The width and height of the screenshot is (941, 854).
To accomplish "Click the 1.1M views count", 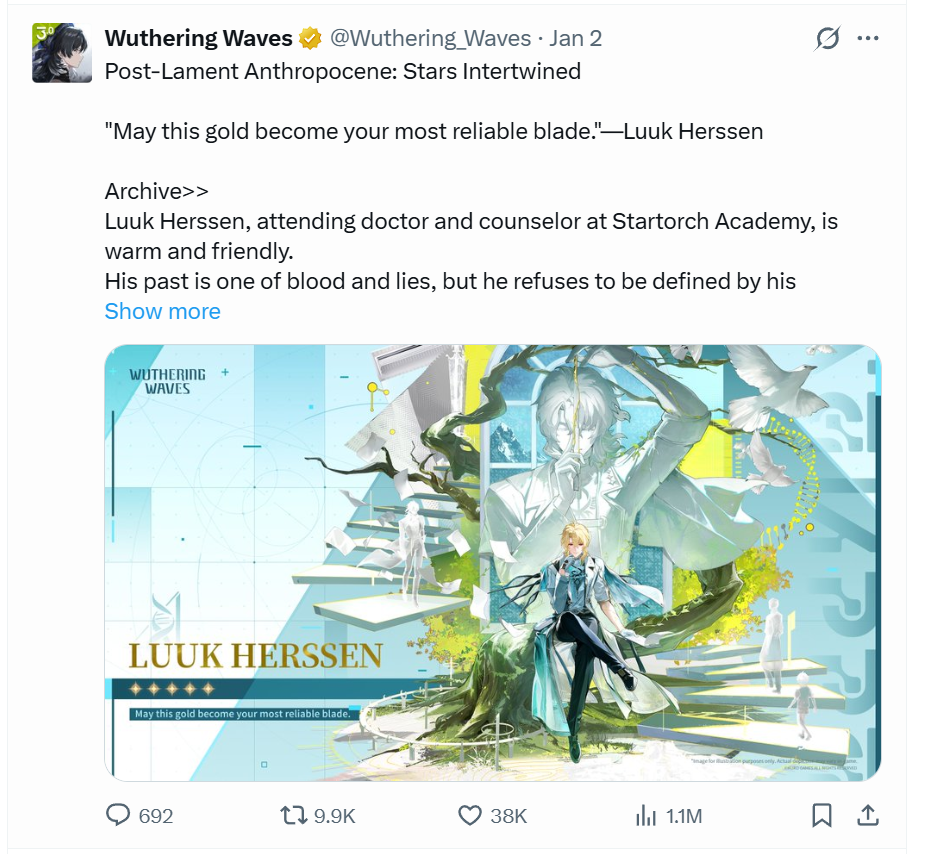I will (x=684, y=816).
